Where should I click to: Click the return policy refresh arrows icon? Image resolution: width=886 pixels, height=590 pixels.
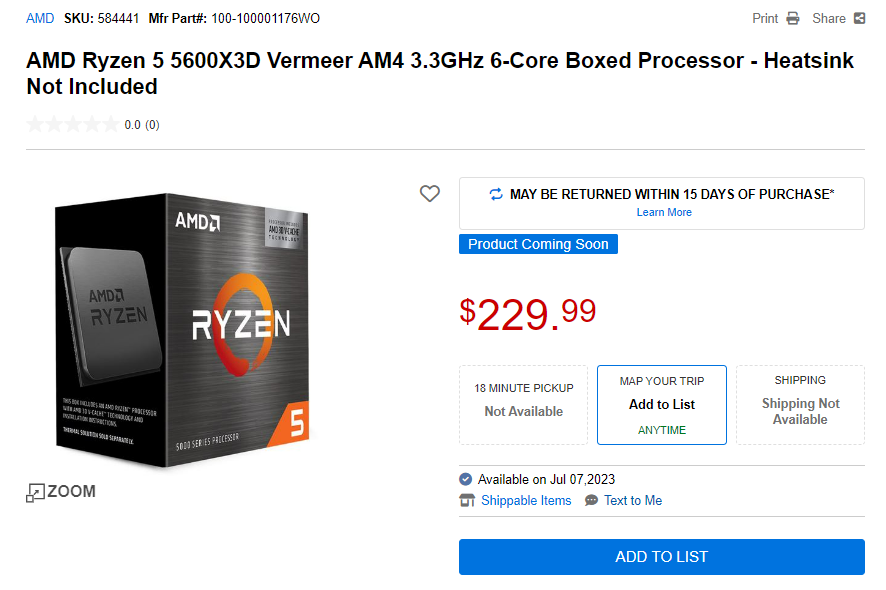coord(496,194)
